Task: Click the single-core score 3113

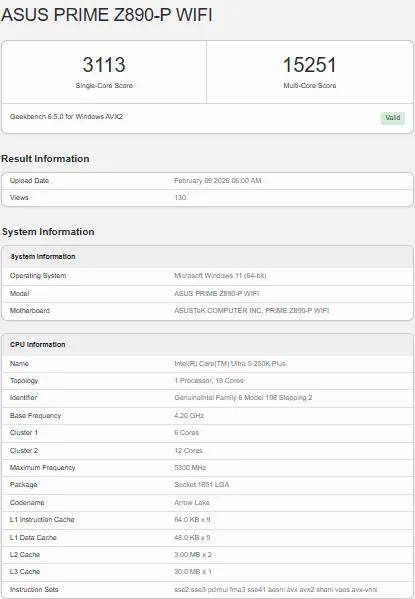Action: tap(104, 65)
